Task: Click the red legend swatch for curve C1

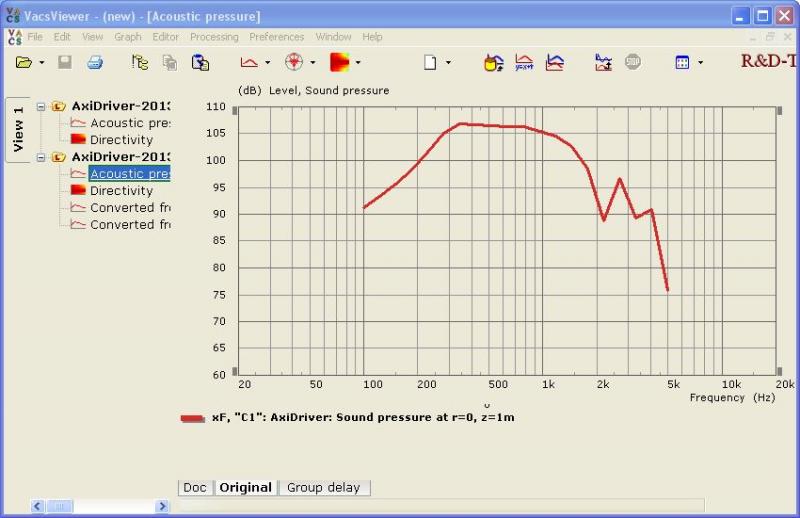Action: click(192, 418)
